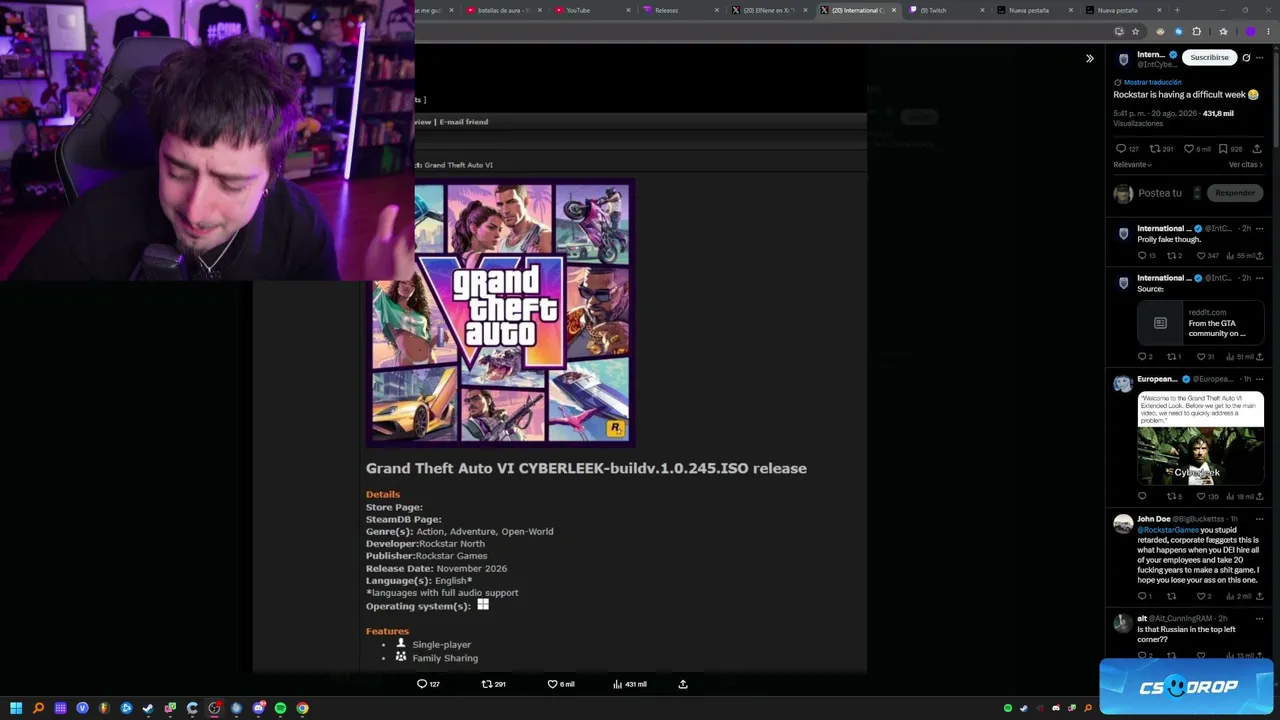Screen dimensions: 1280x720
Task: Switch to the first Nueva pestaña tab
Action: tap(1034, 10)
